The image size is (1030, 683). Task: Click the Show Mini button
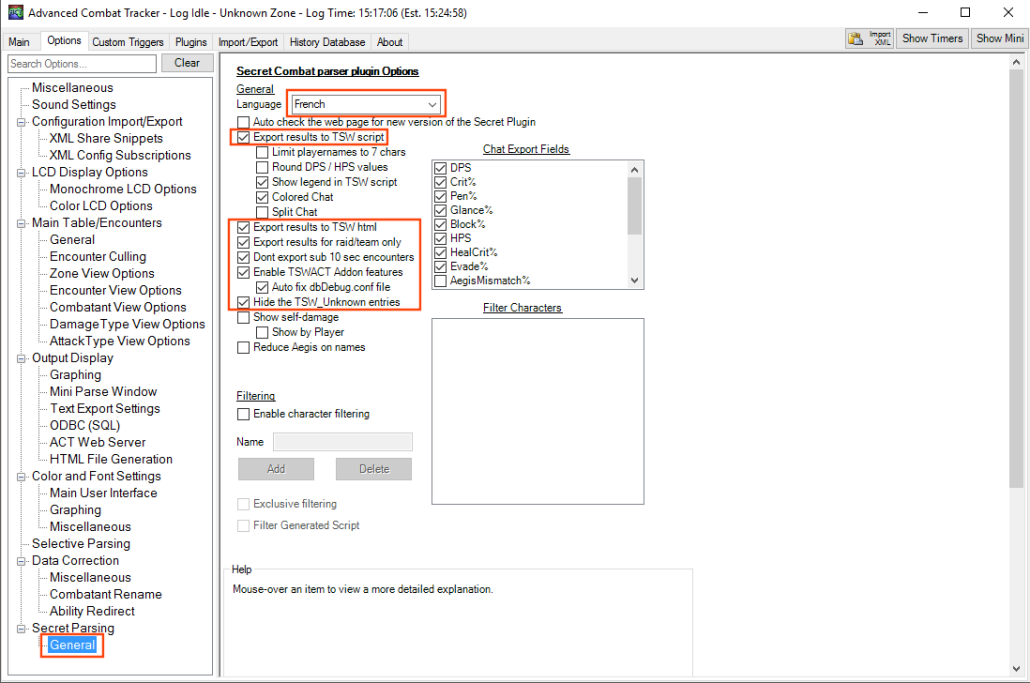click(x=999, y=39)
